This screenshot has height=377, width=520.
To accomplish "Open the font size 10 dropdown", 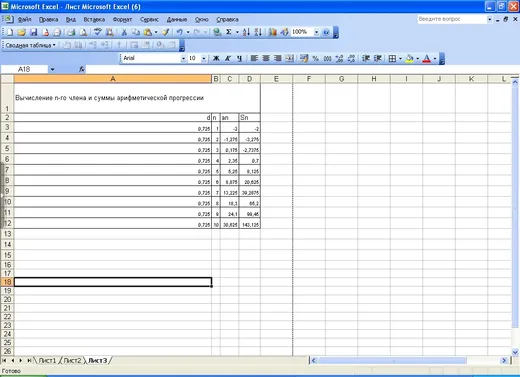I will pos(204,59).
